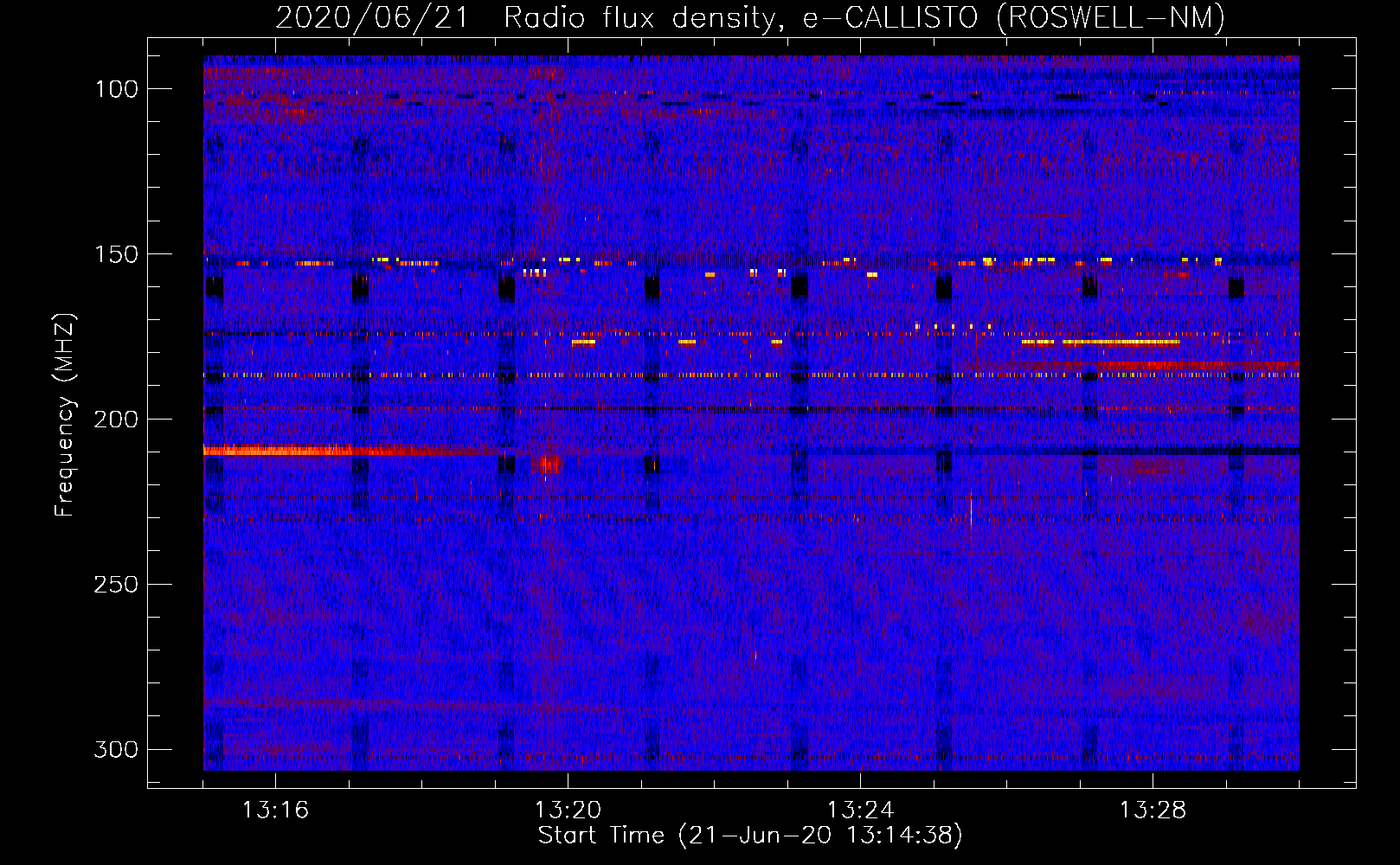
Task: Click the 100 frequency tick label
Action: 116,89
